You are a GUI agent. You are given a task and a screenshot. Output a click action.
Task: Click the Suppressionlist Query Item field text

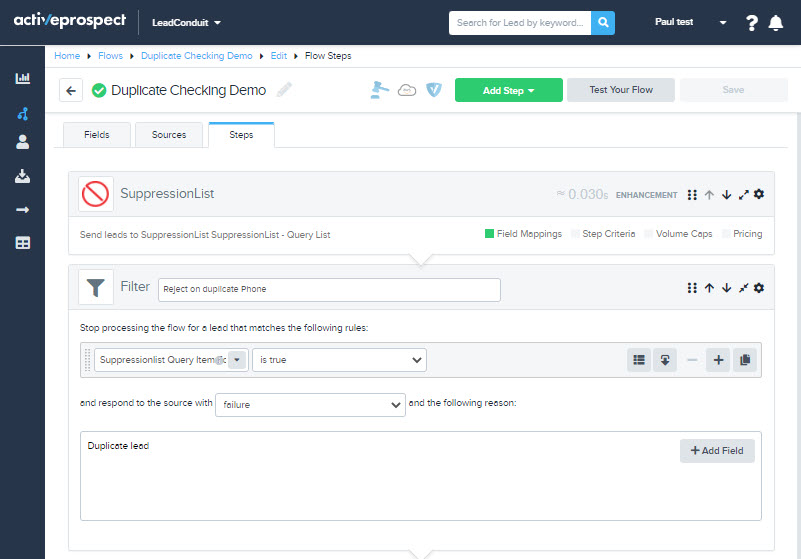tap(160, 360)
